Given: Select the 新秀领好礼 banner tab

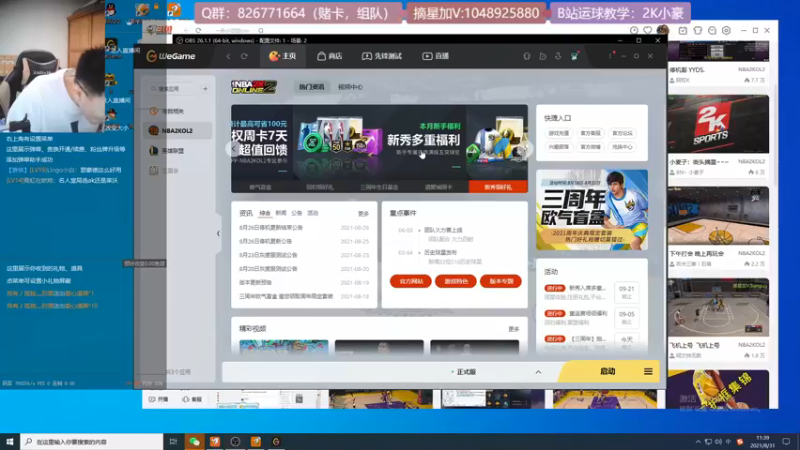Looking at the screenshot, I should point(498,187).
